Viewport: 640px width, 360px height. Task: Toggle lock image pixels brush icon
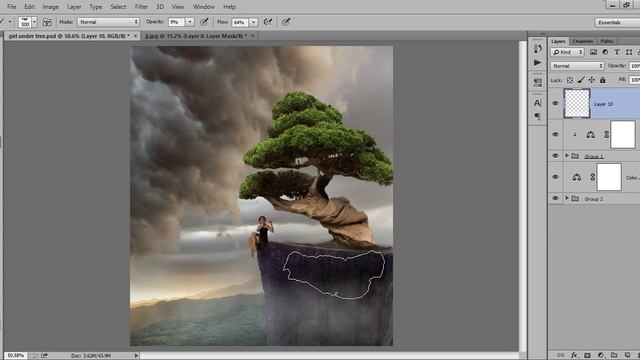coord(581,80)
